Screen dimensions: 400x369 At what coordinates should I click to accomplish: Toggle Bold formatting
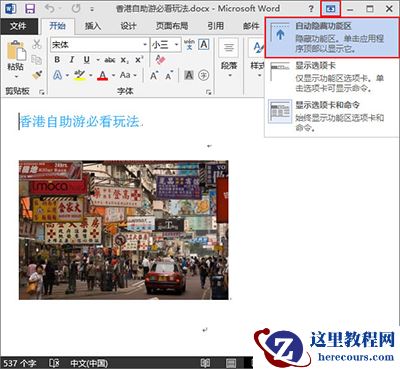pyautogui.click(x=57, y=60)
